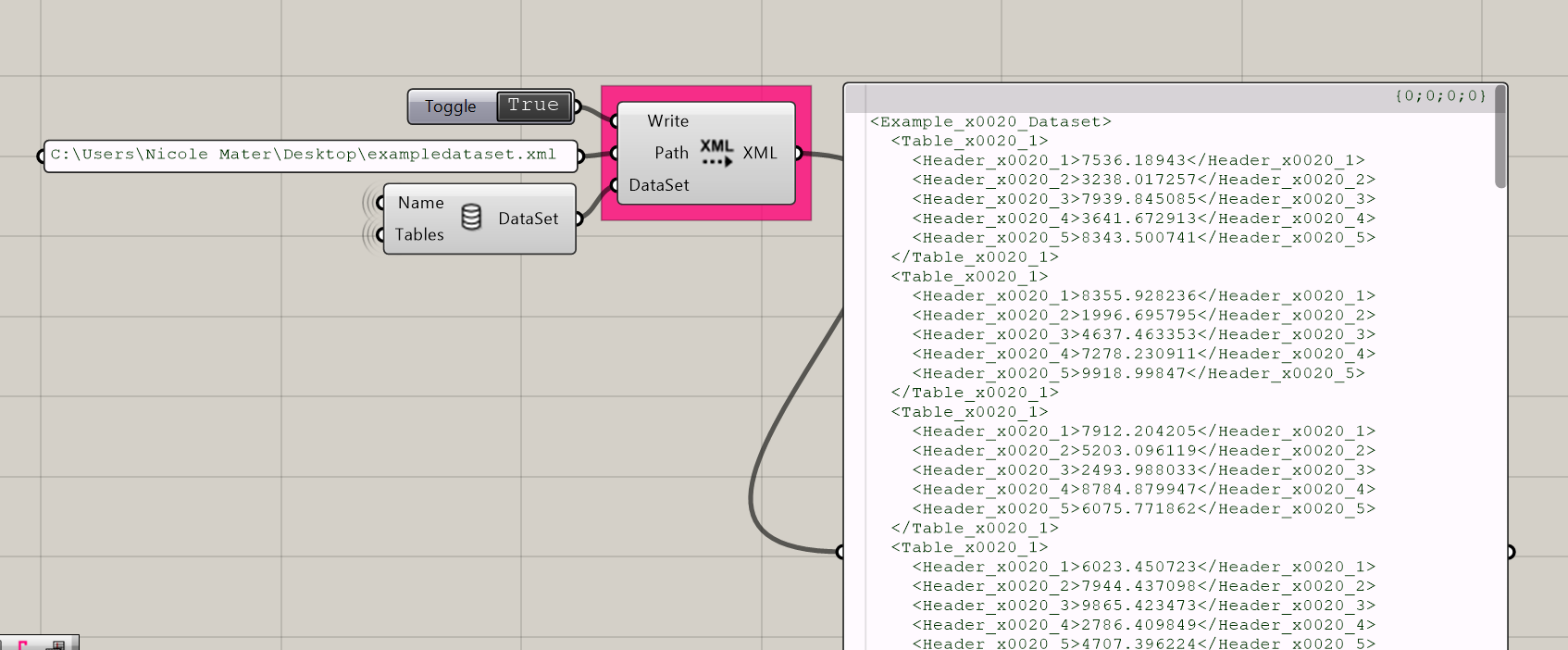Select the Toggle component by its label
This screenshot has height=650, width=1568.
451,106
